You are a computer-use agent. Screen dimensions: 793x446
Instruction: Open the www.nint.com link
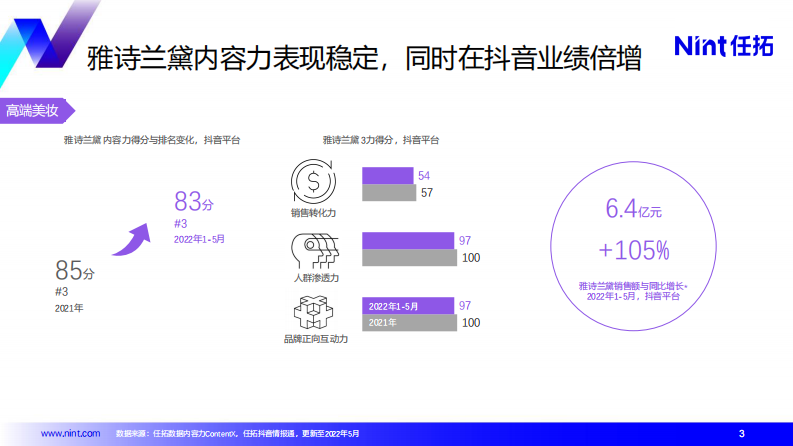tap(70, 433)
